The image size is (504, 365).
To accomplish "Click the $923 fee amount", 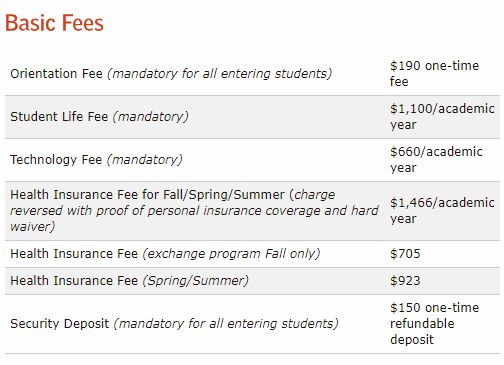I will pos(405,281).
